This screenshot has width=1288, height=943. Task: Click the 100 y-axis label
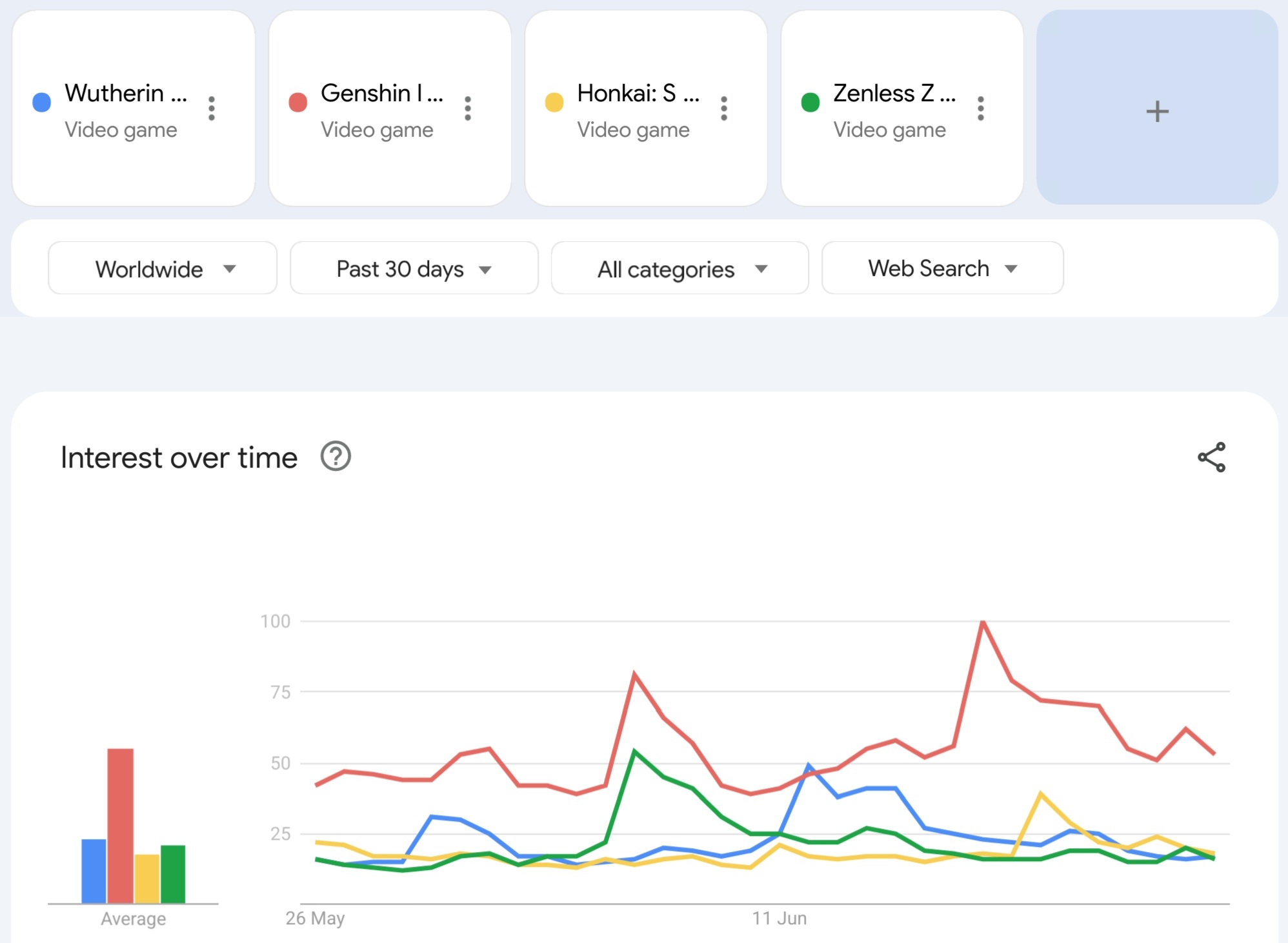pos(276,621)
